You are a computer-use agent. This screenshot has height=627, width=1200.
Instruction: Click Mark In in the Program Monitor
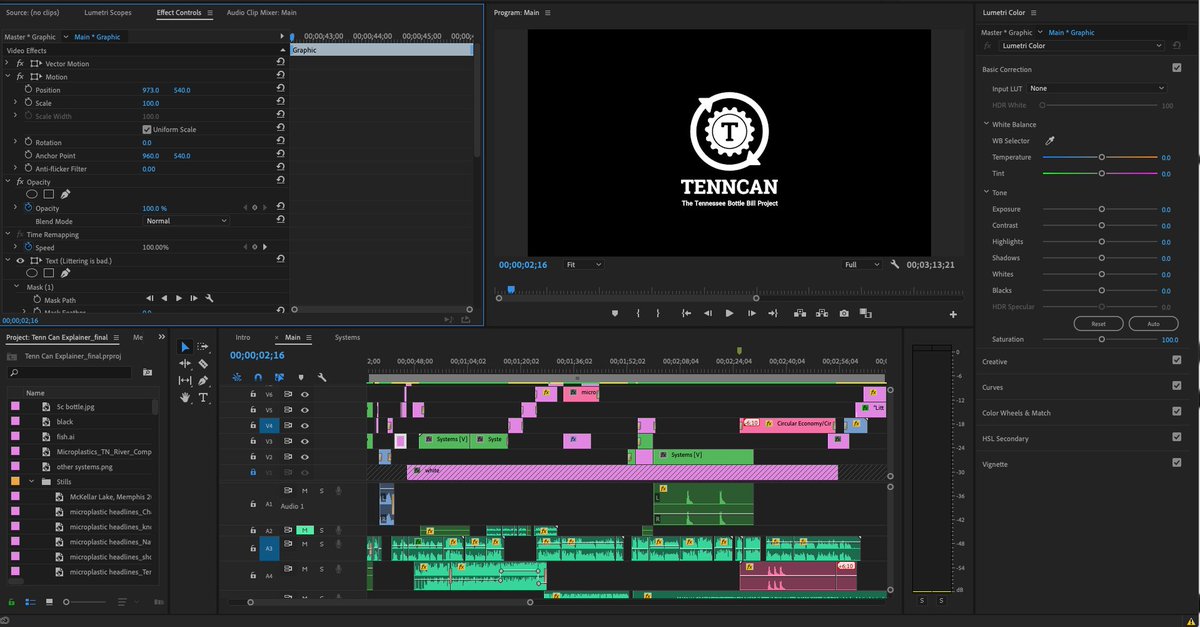pos(638,313)
